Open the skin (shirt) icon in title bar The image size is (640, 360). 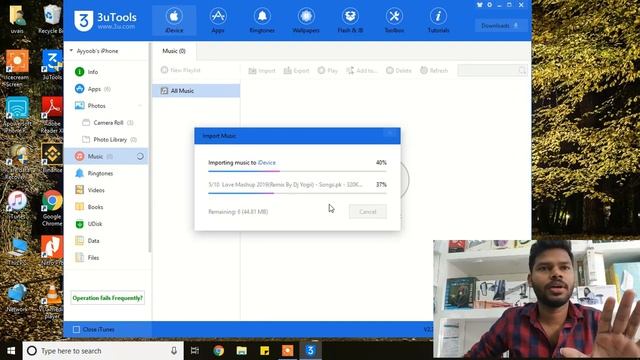point(480,5)
